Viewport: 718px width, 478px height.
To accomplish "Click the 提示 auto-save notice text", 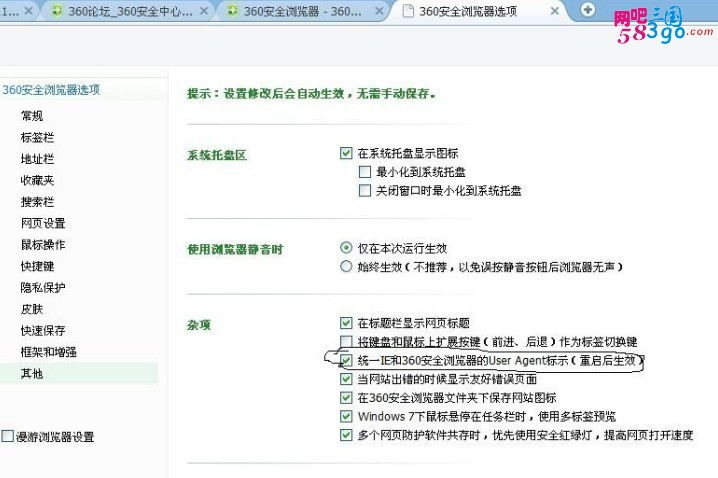I will (x=311, y=94).
